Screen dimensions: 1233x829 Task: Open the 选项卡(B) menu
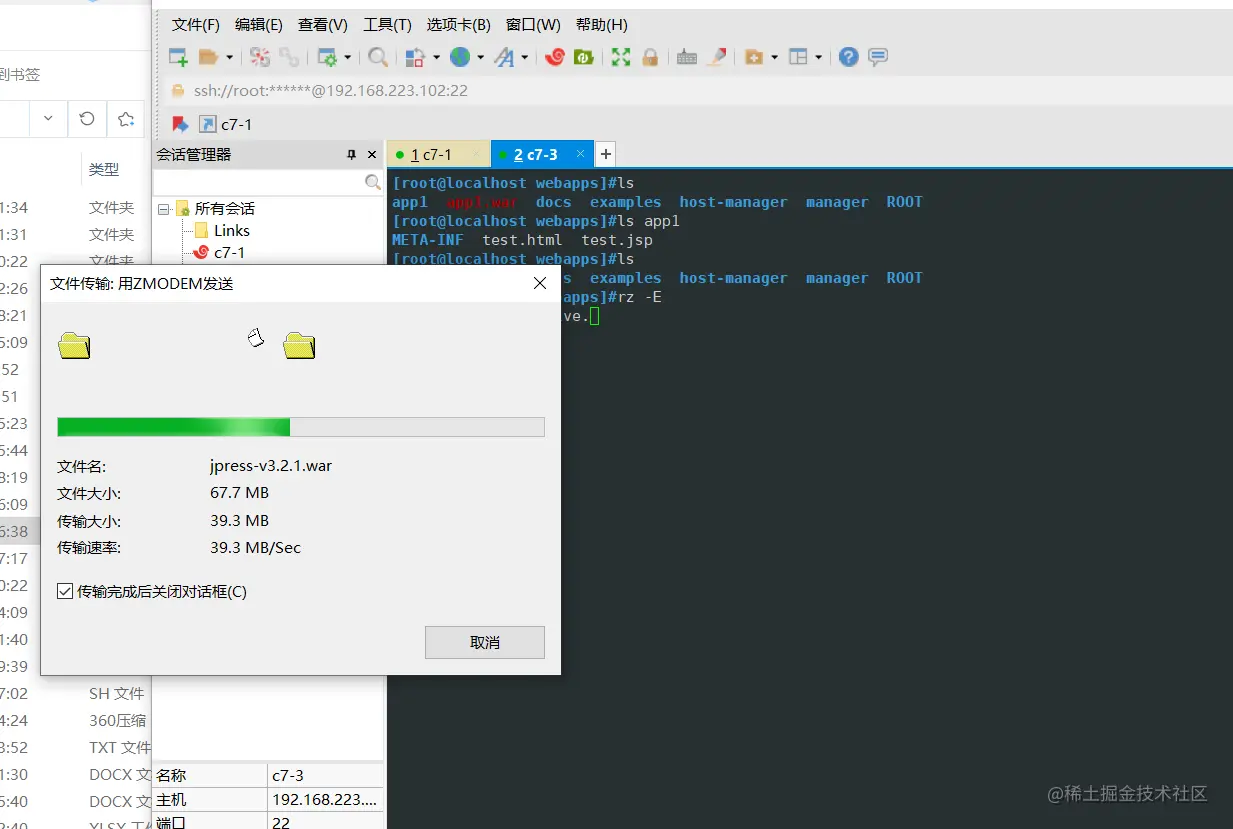pyautogui.click(x=459, y=25)
